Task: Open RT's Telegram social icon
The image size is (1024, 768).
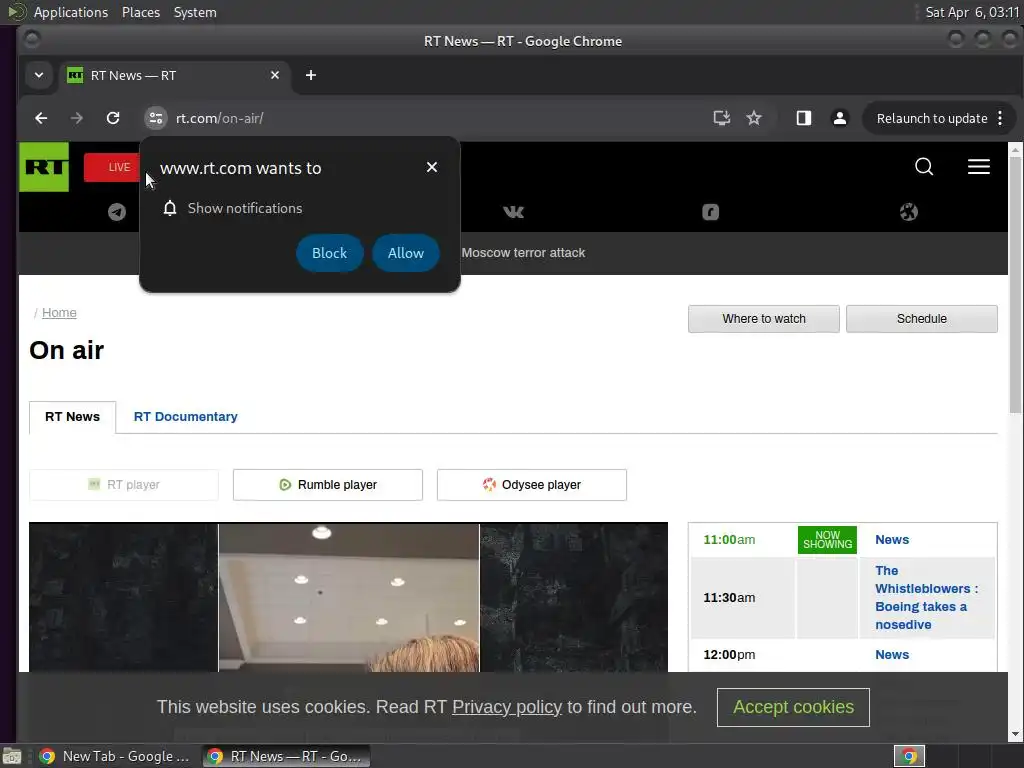Action: [117, 212]
